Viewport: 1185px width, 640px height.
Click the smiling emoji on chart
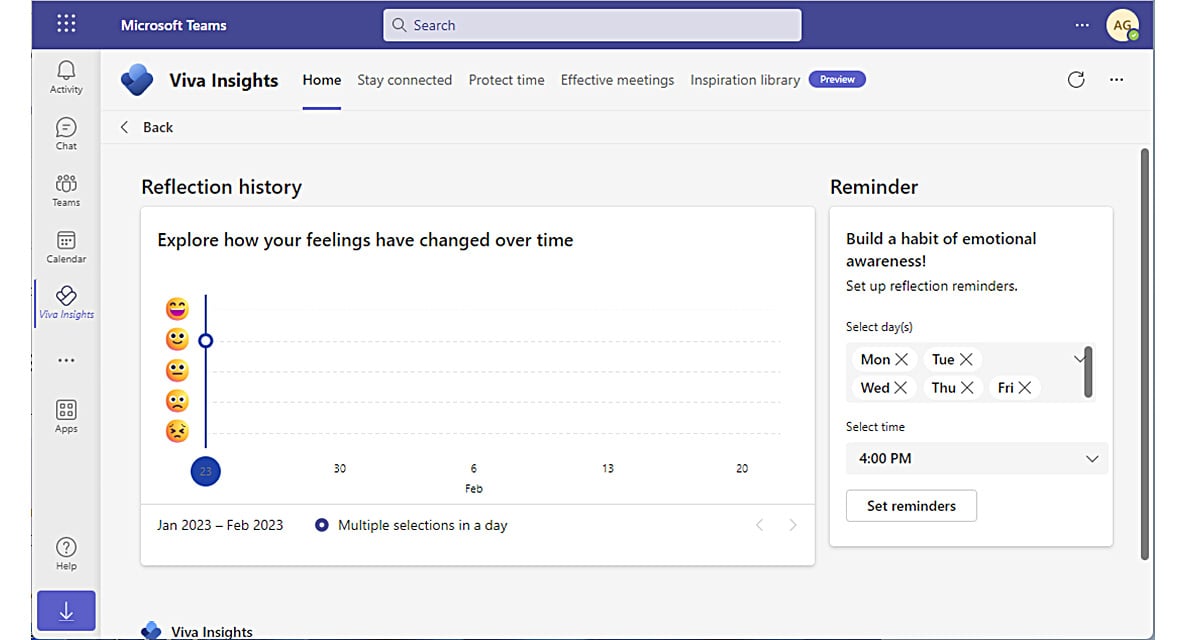click(x=177, y=339)
